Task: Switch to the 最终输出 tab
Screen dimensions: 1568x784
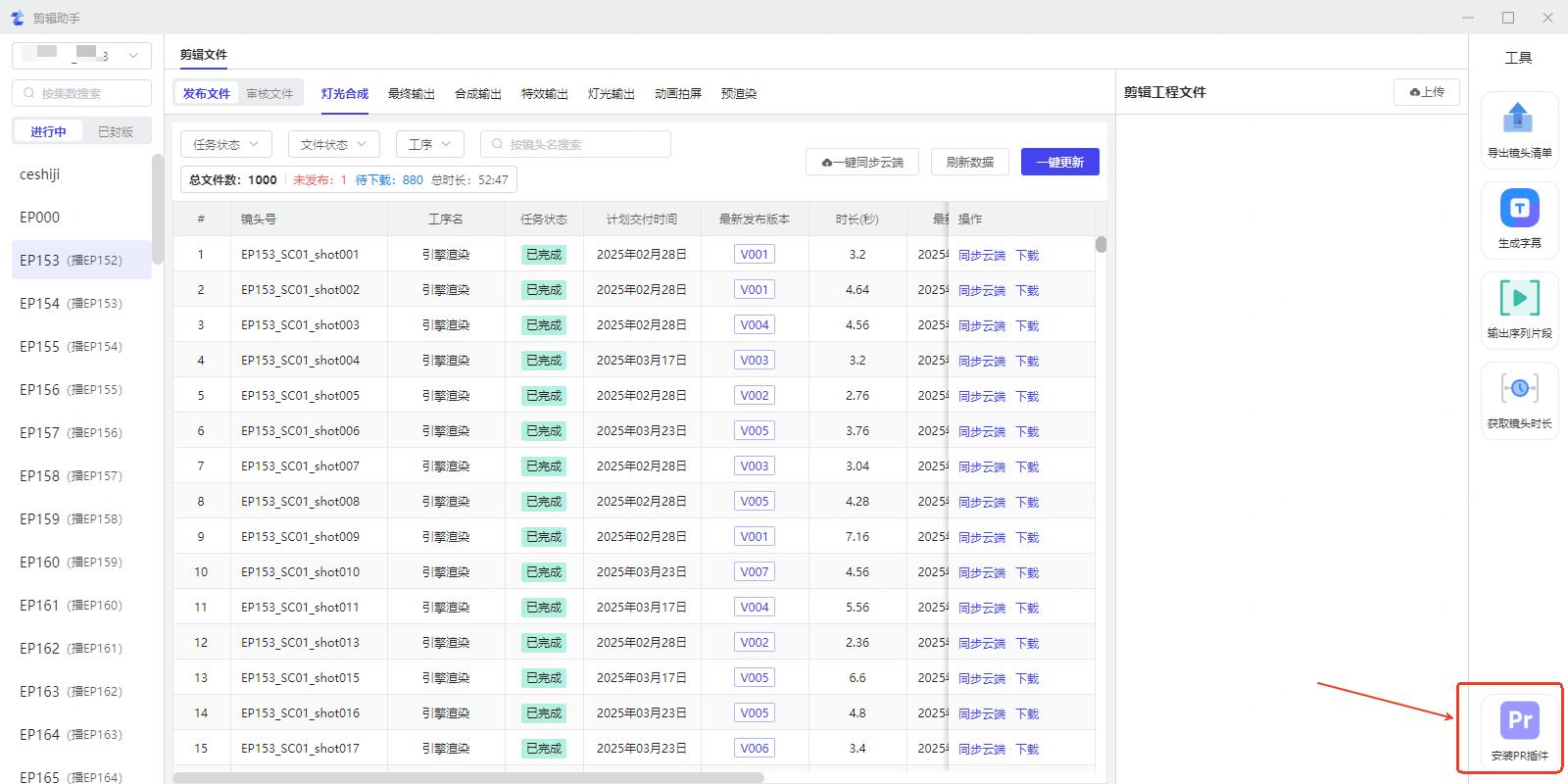Action: click(411, 94)
